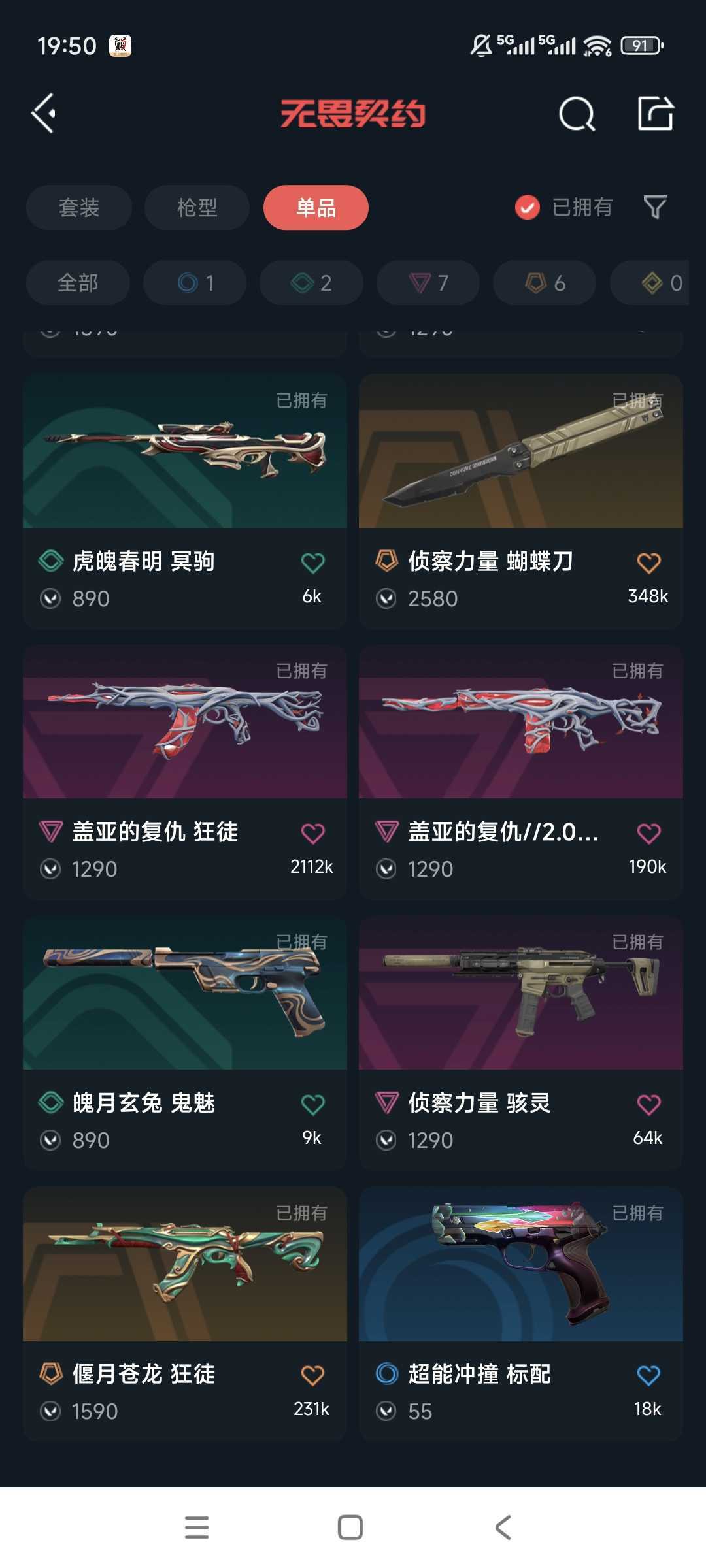Screen dimensions: 706x1568
Task: Switch to the 枪型 tab
Action: click(197, 208)
